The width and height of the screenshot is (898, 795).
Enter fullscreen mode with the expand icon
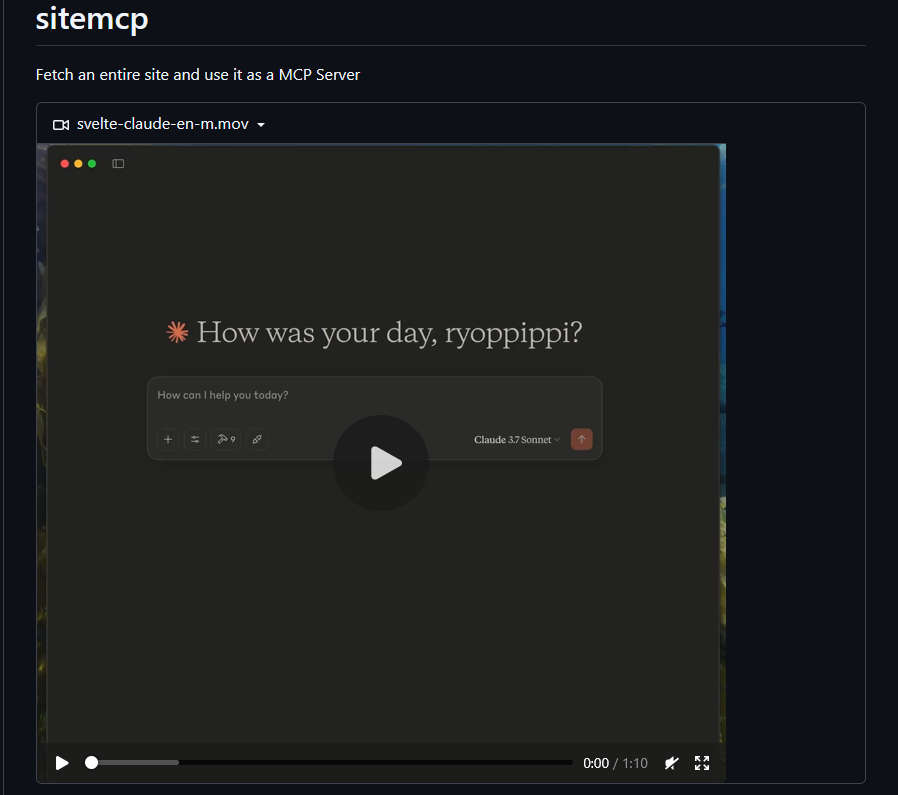(x=702, y=763)
